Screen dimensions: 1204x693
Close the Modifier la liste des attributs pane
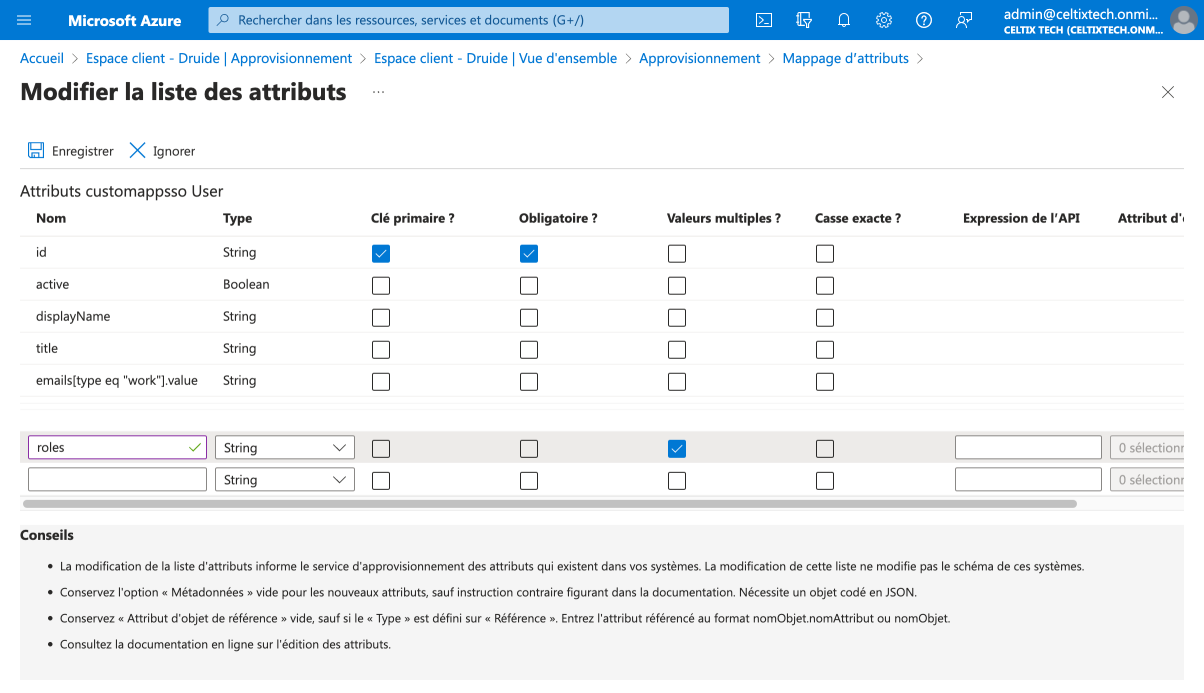[1168, 92]
